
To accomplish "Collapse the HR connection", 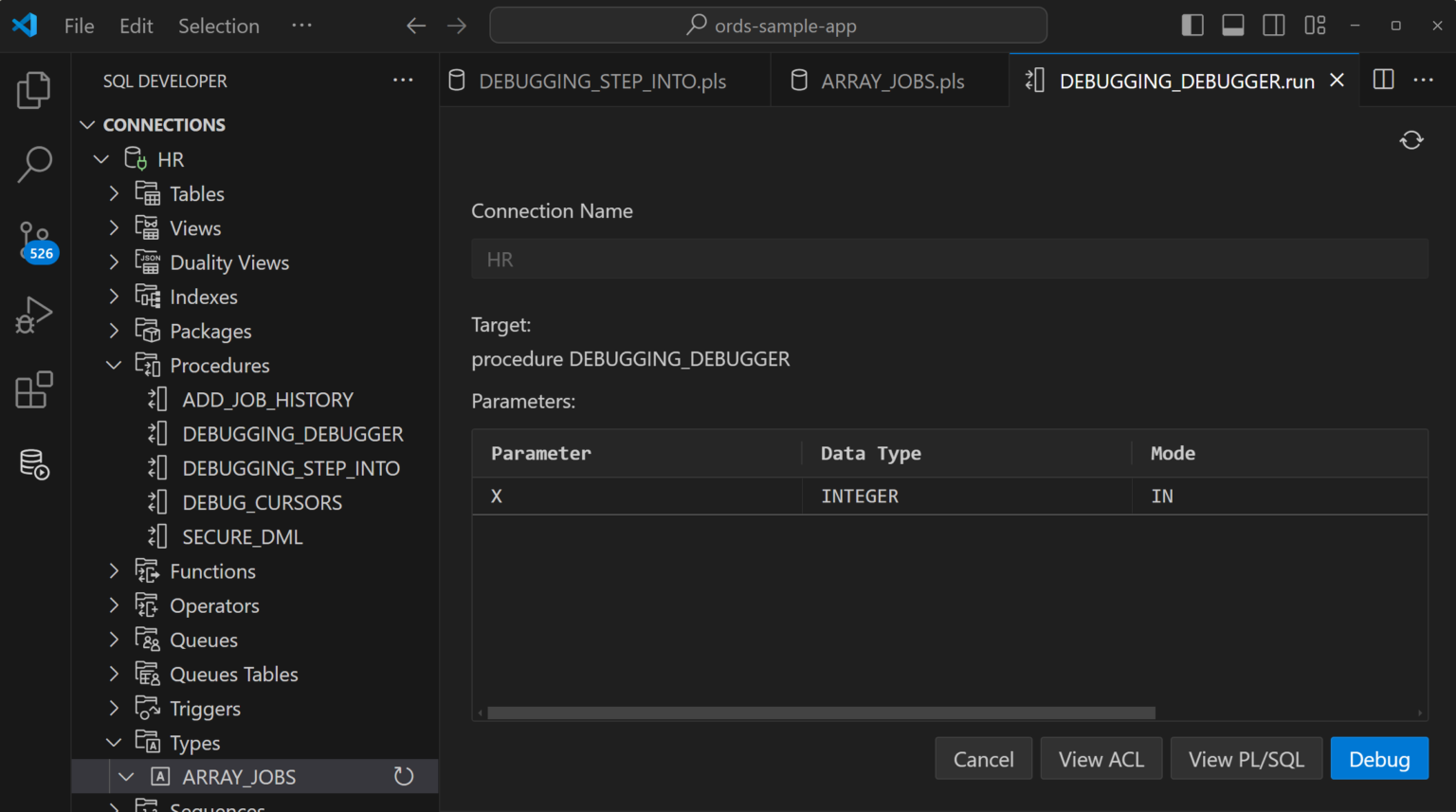I will (101, 158).
